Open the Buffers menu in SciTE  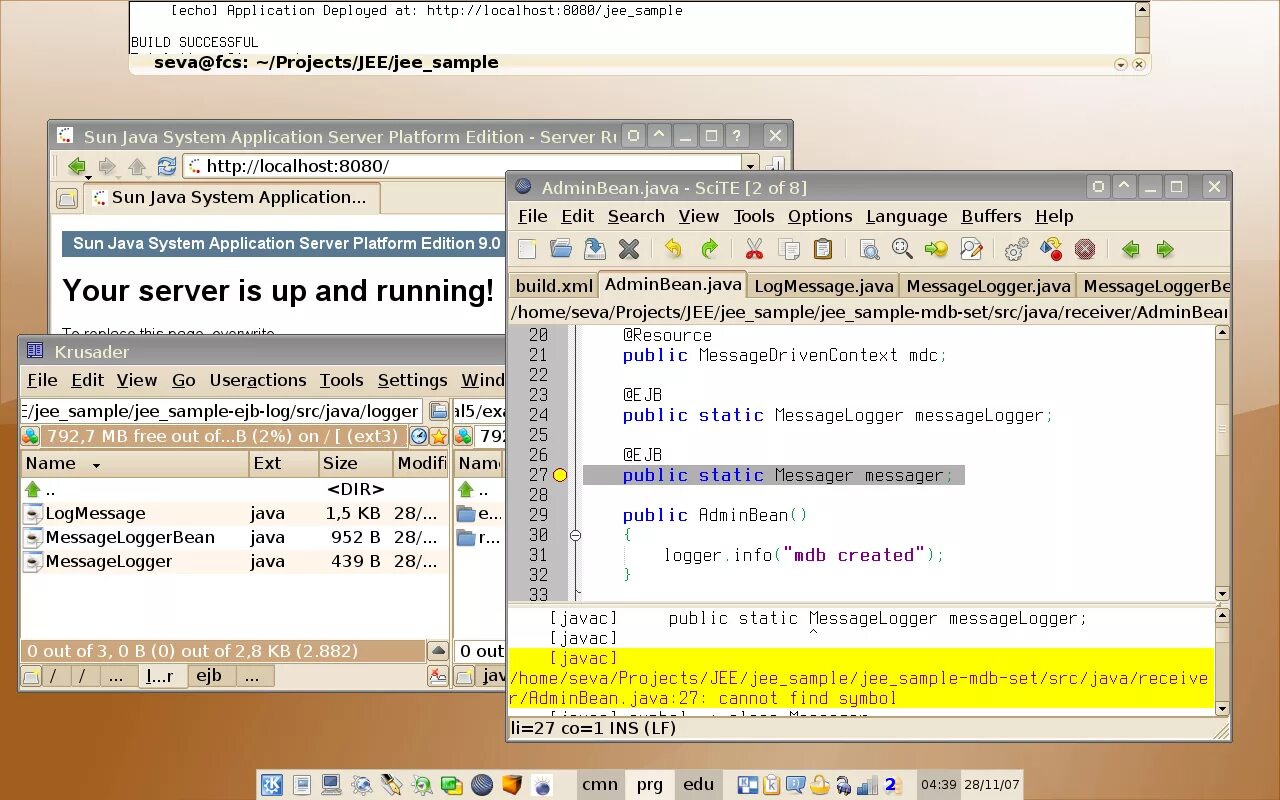[x=991, y=216]
